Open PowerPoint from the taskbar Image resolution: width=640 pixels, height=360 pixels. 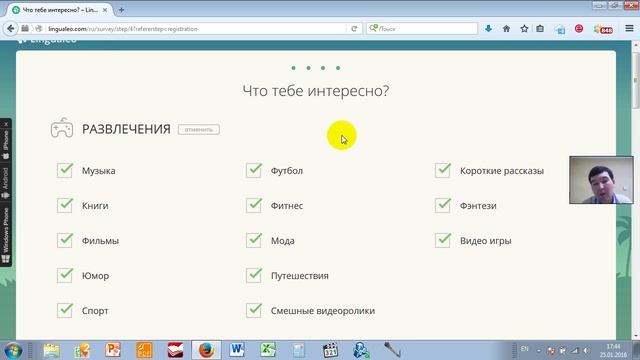point(113,351)
